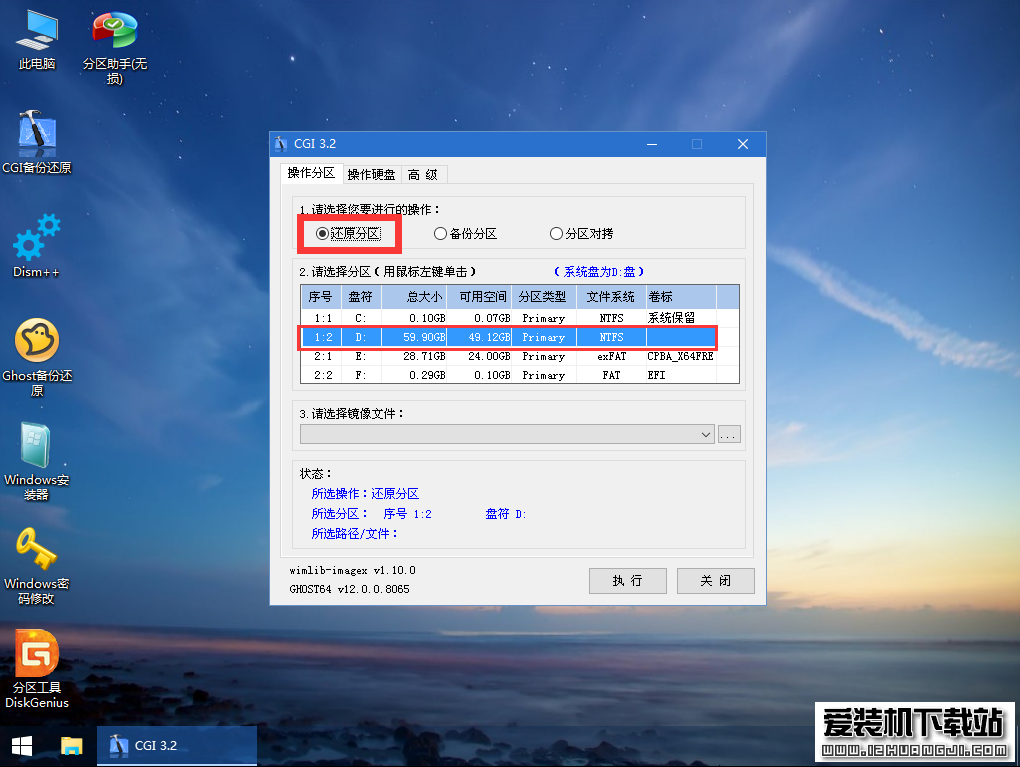Click the 文件系统 column header

(x=611, y=297)
